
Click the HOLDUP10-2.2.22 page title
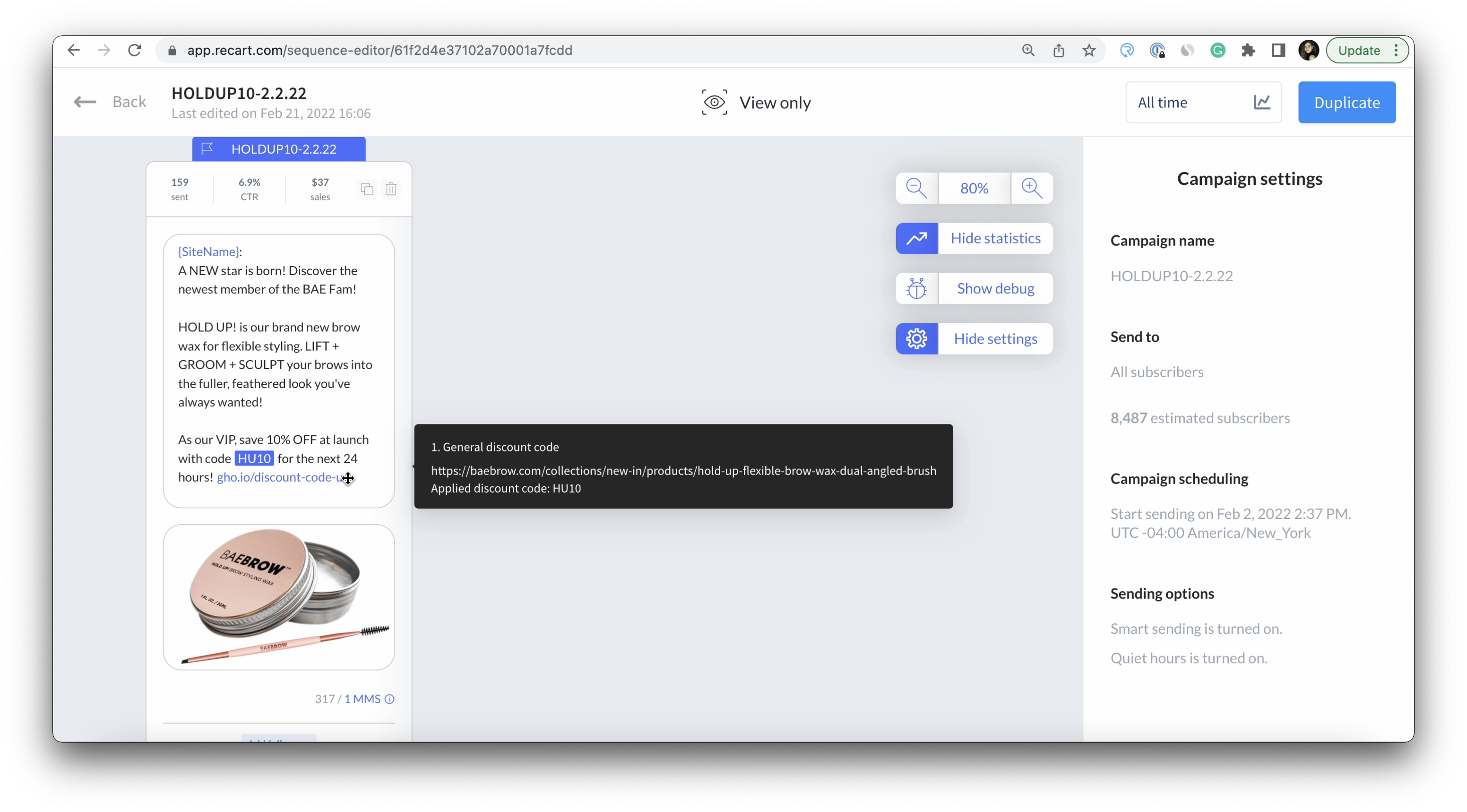pyautogui.click(x=239, y=93)
